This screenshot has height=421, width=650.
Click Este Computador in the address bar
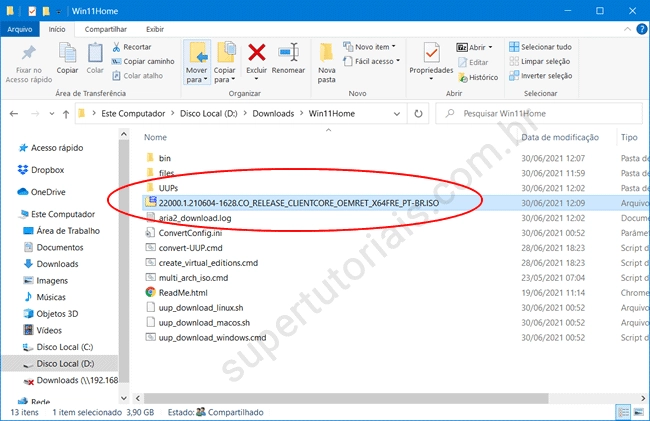pos(133,114)
